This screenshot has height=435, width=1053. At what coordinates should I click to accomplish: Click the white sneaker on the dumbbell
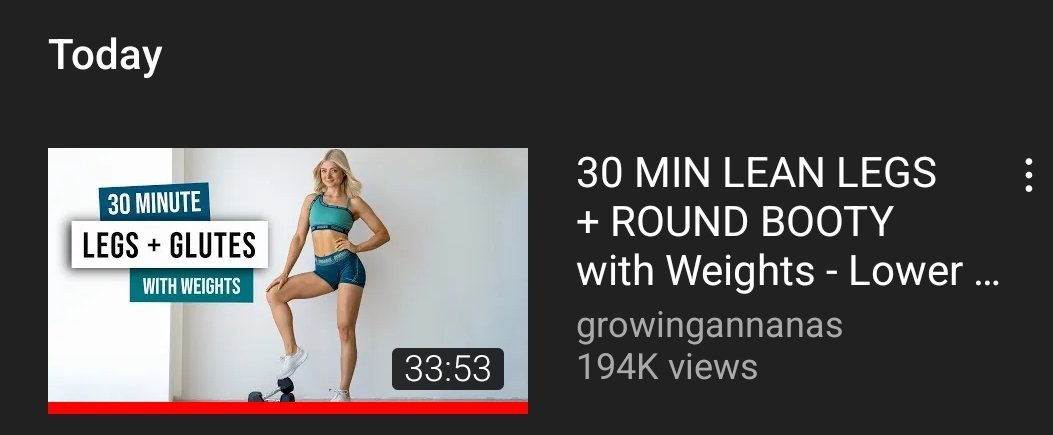pyautogui.click(x=293, y=362)
